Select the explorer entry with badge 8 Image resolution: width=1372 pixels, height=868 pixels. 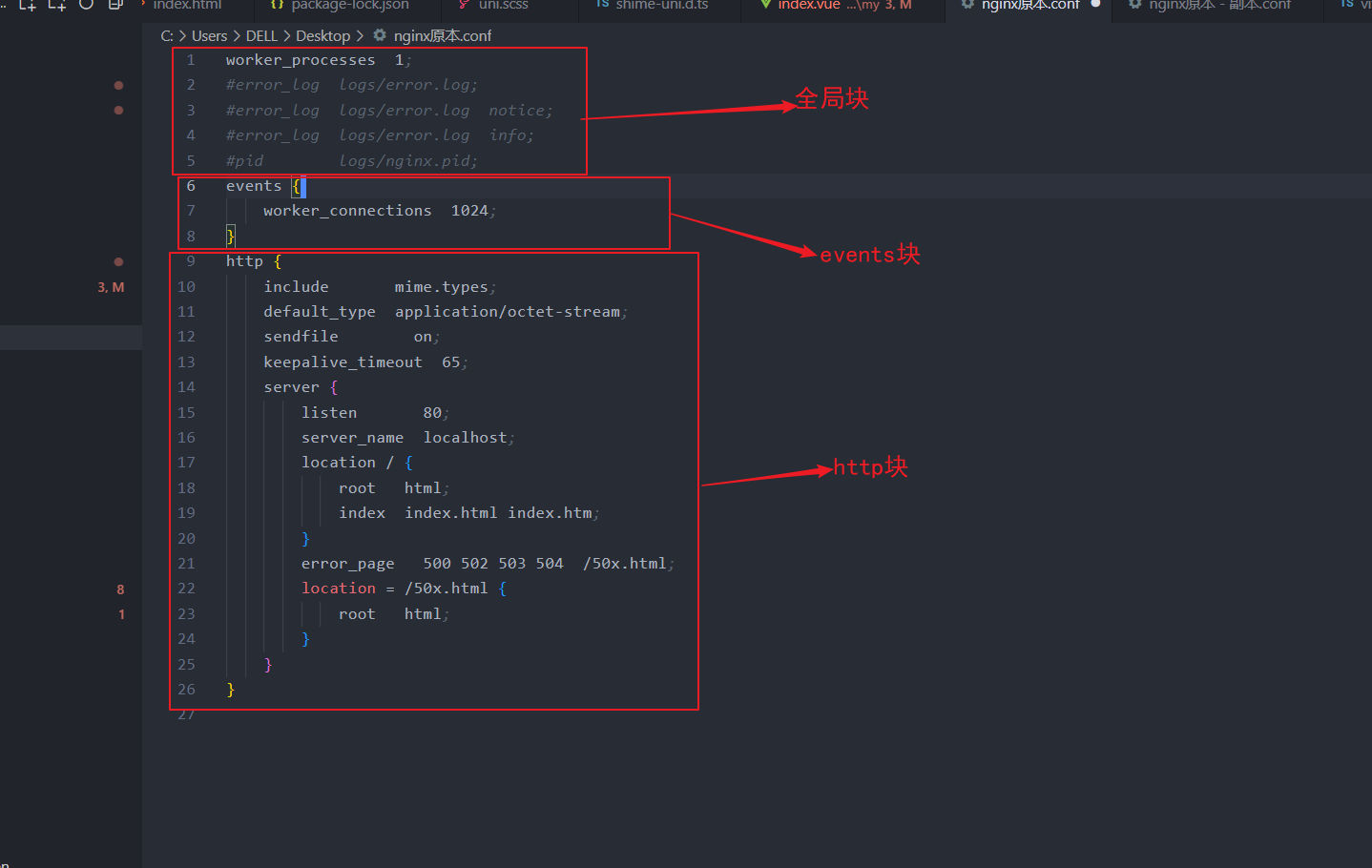point(71,589)
